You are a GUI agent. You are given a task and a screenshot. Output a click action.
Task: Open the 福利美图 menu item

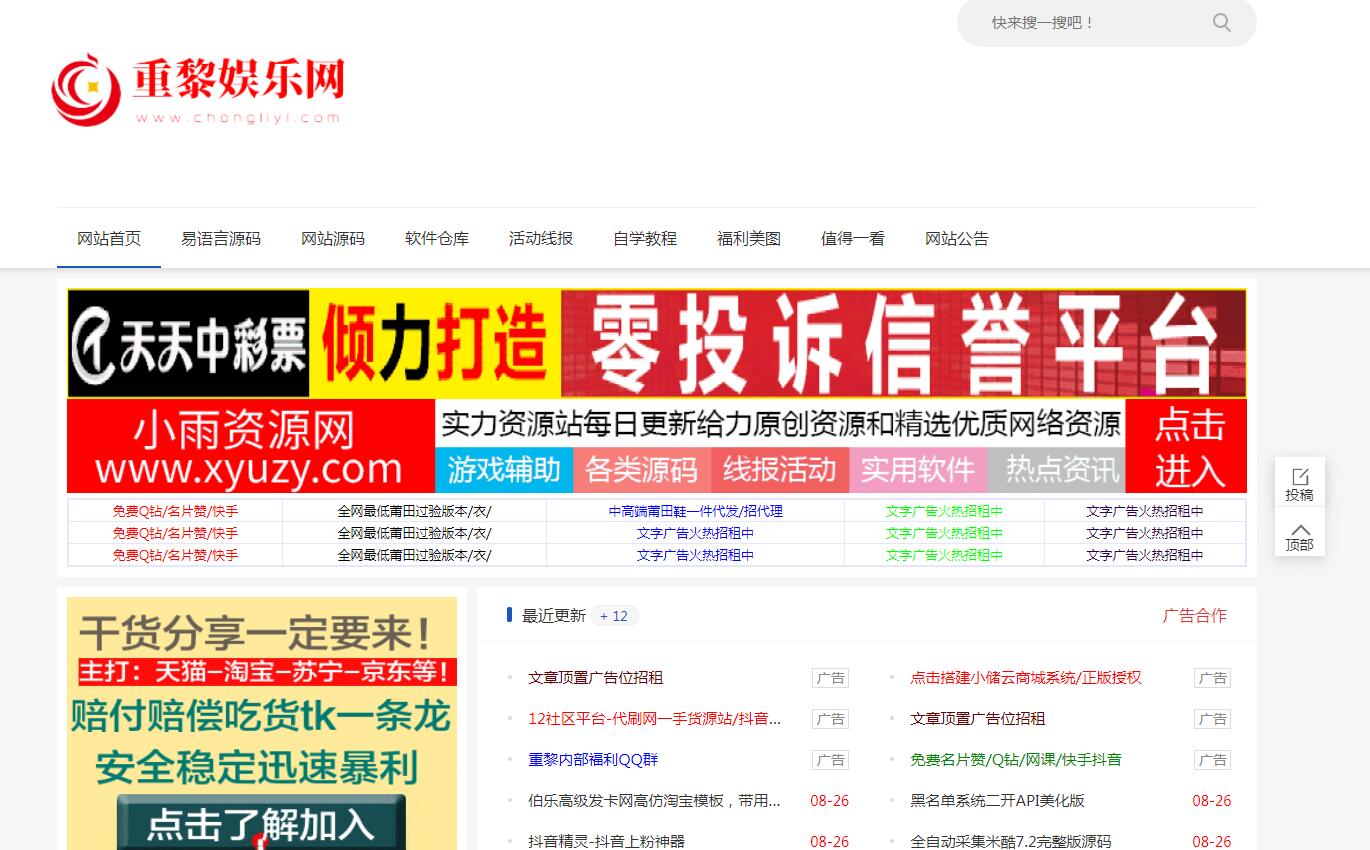(749, 238)
